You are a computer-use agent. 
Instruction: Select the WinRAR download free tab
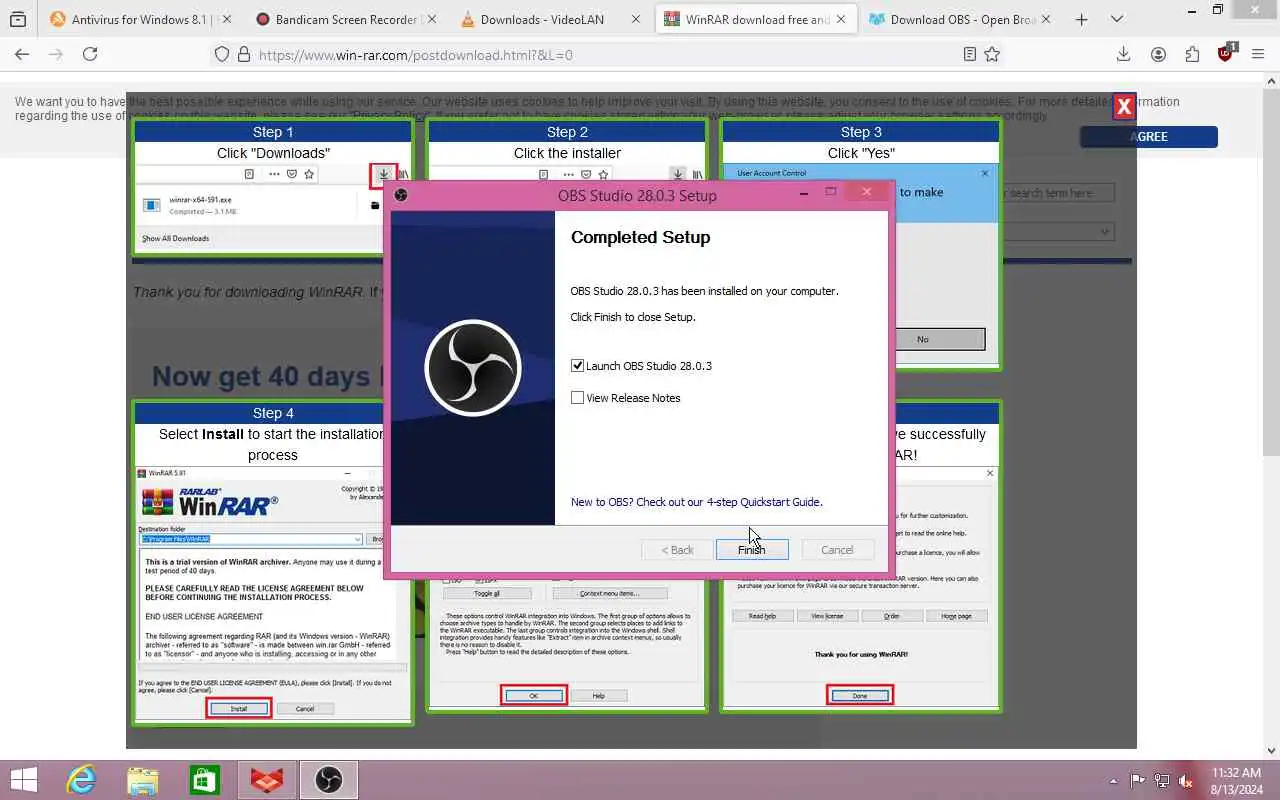(x=757, y=19)
